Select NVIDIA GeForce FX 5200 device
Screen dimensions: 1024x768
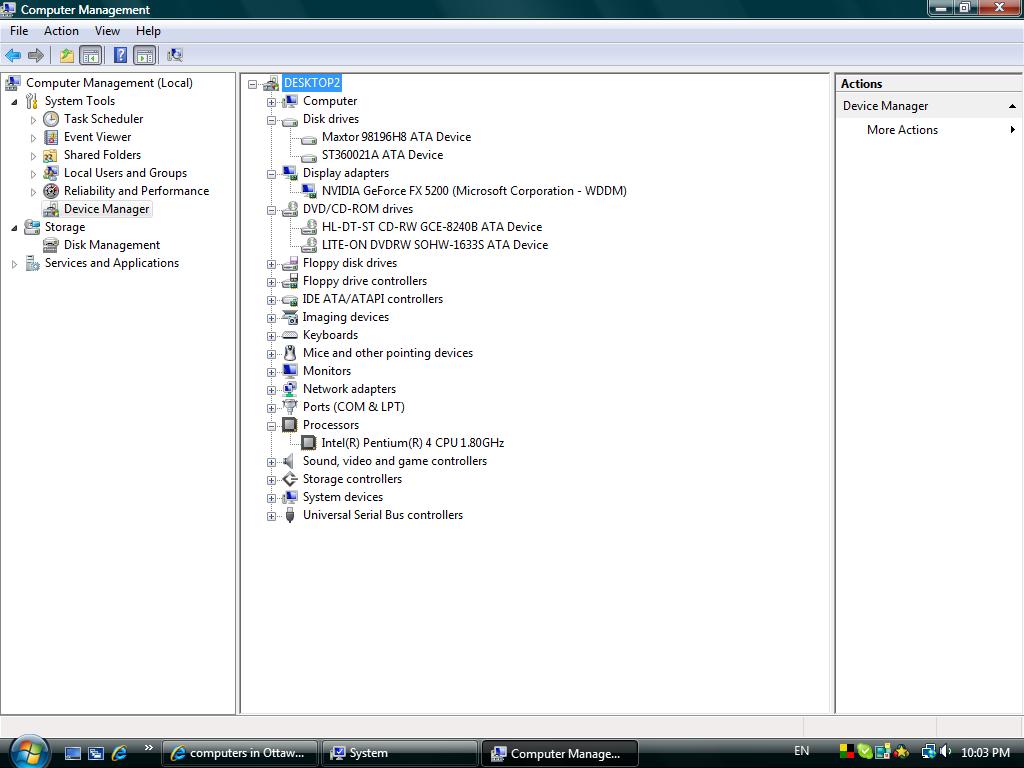(x=473, y=191)
